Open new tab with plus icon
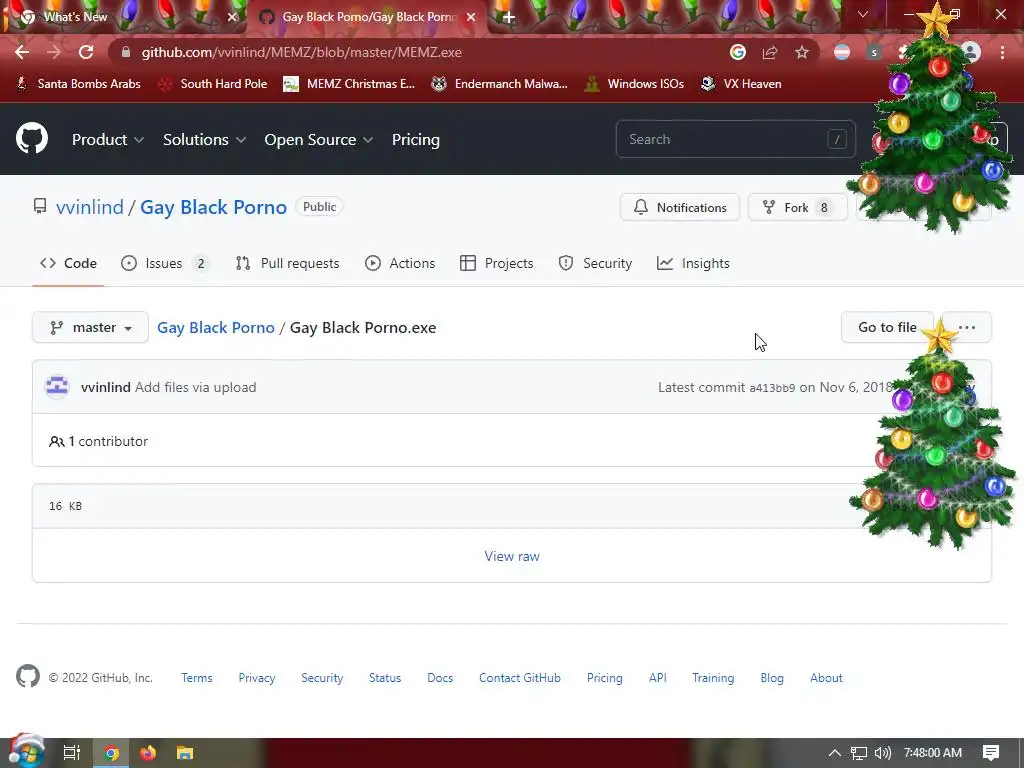Viewport: 1024px width, 768px height. click(509, 17)
